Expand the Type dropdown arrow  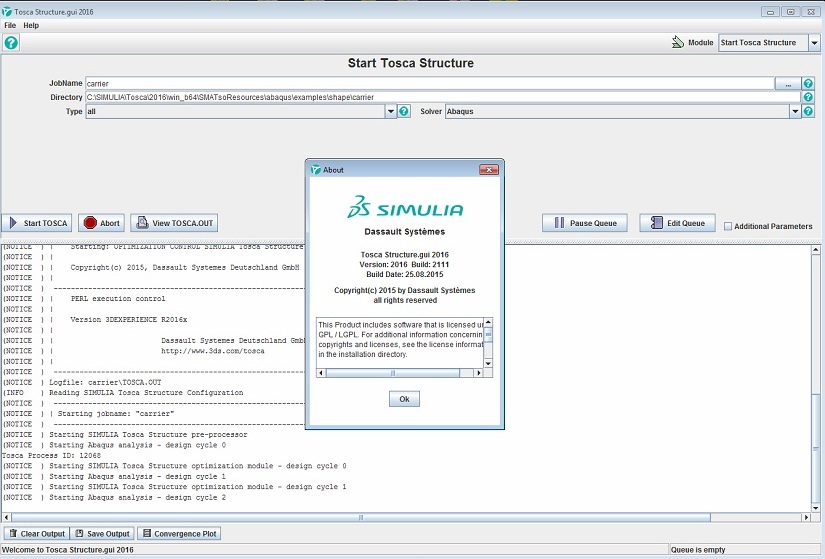pos(390,111)
